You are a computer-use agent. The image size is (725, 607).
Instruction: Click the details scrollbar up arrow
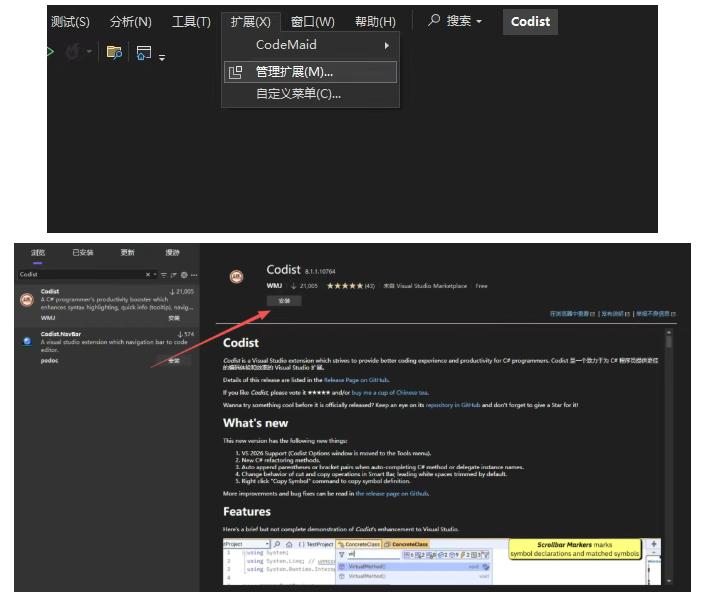pyautogui.click(x=669, y=331)
